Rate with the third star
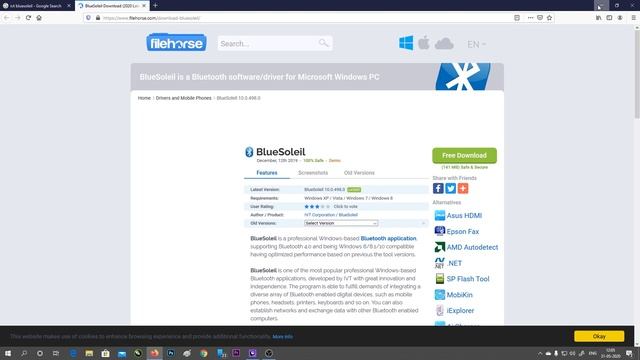Viewport: 640px width, 360px height. click(x=317, y=207)
